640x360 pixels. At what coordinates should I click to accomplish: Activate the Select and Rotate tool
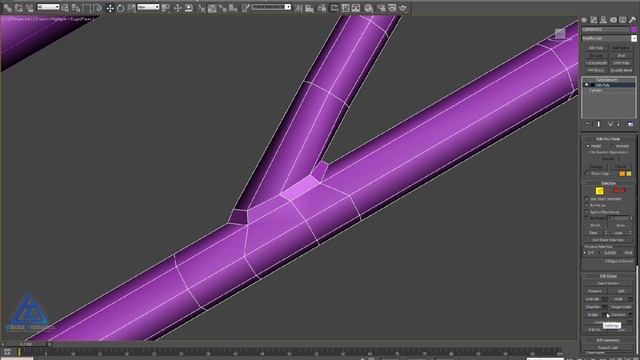[x=121, y=8]
